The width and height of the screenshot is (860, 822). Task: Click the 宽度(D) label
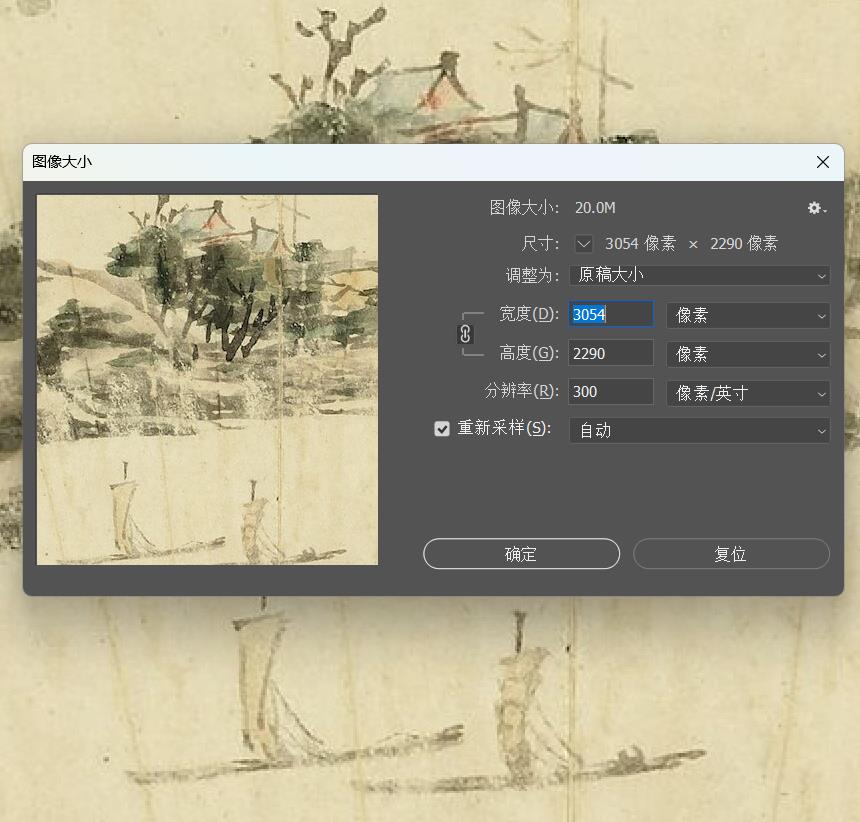click(529, 314)
